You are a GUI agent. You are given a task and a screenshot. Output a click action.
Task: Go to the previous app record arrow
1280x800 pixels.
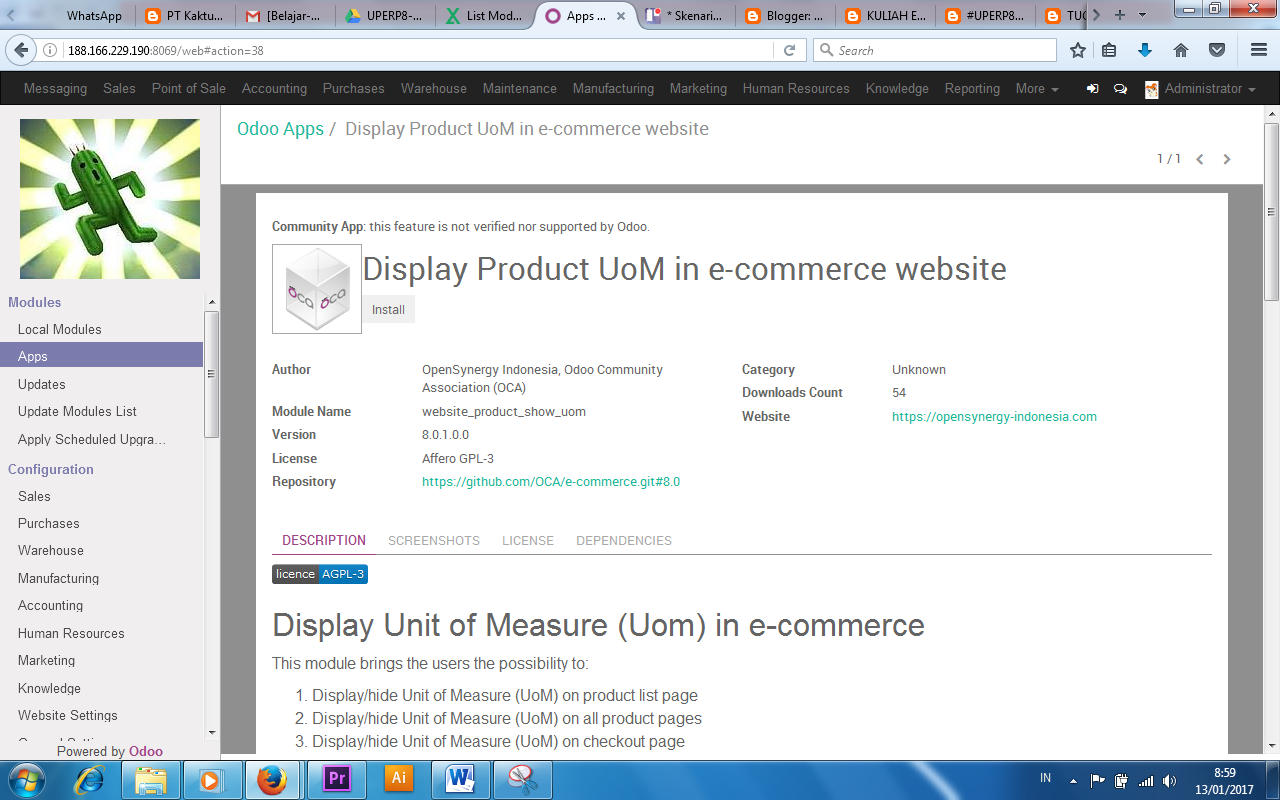[x=1200, y=159]
